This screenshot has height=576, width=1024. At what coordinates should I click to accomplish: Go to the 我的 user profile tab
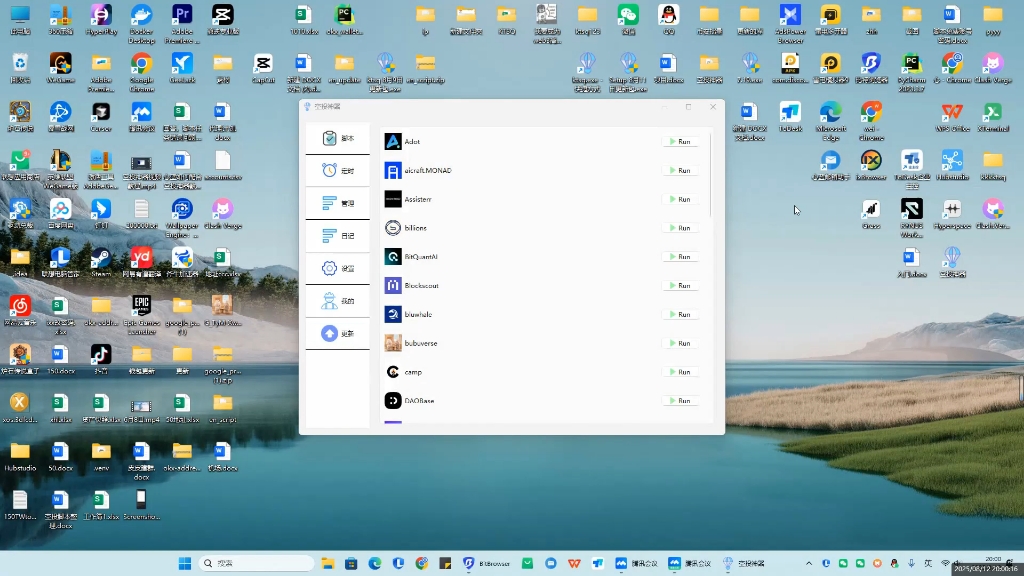coord(338,301)
